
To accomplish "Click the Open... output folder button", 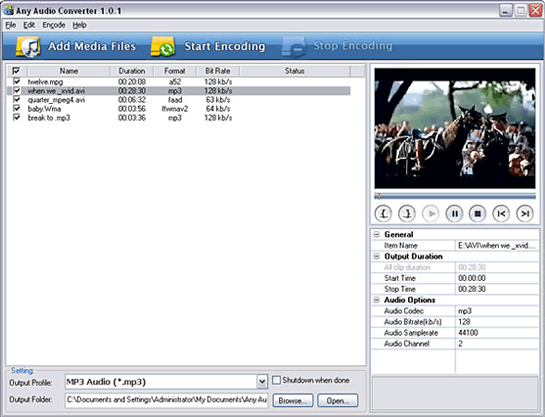I will tap(337, 400).
